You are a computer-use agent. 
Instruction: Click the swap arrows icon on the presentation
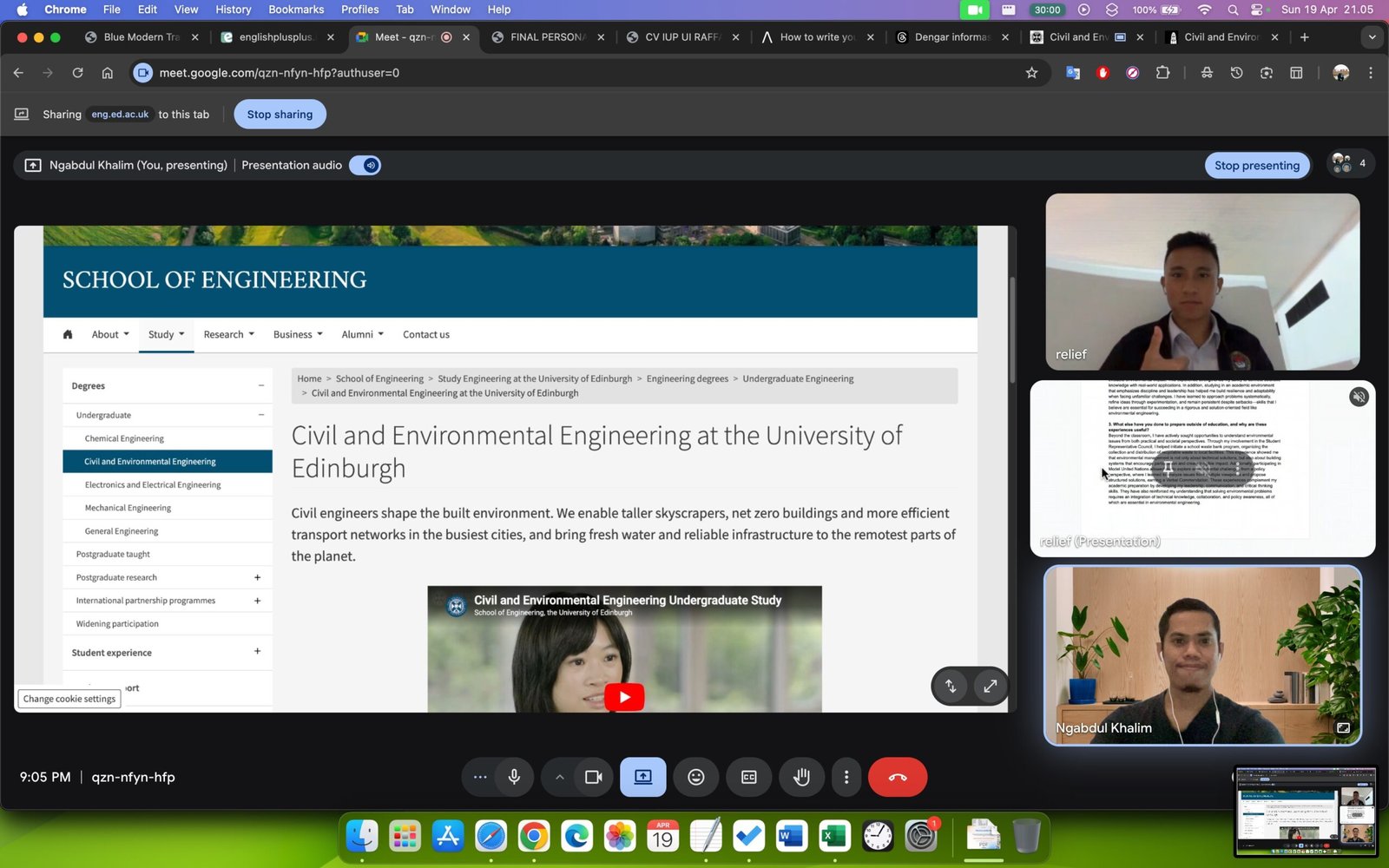(951, 687)
